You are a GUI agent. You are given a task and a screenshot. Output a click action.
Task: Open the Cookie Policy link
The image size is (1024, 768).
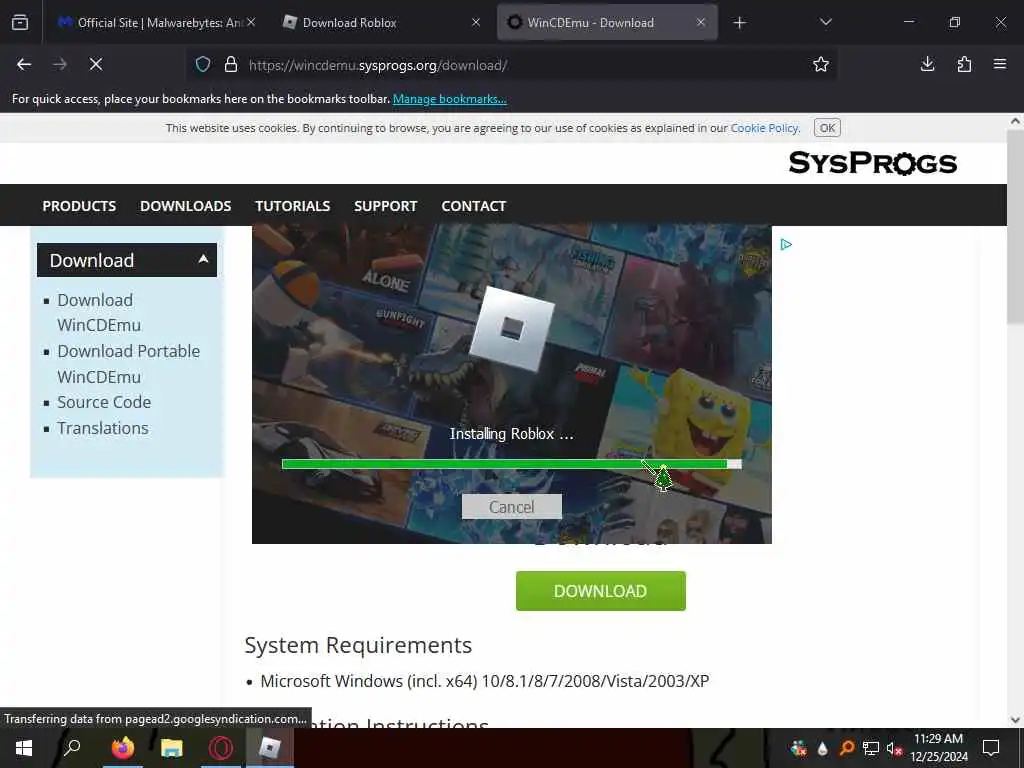click(764, 128)
